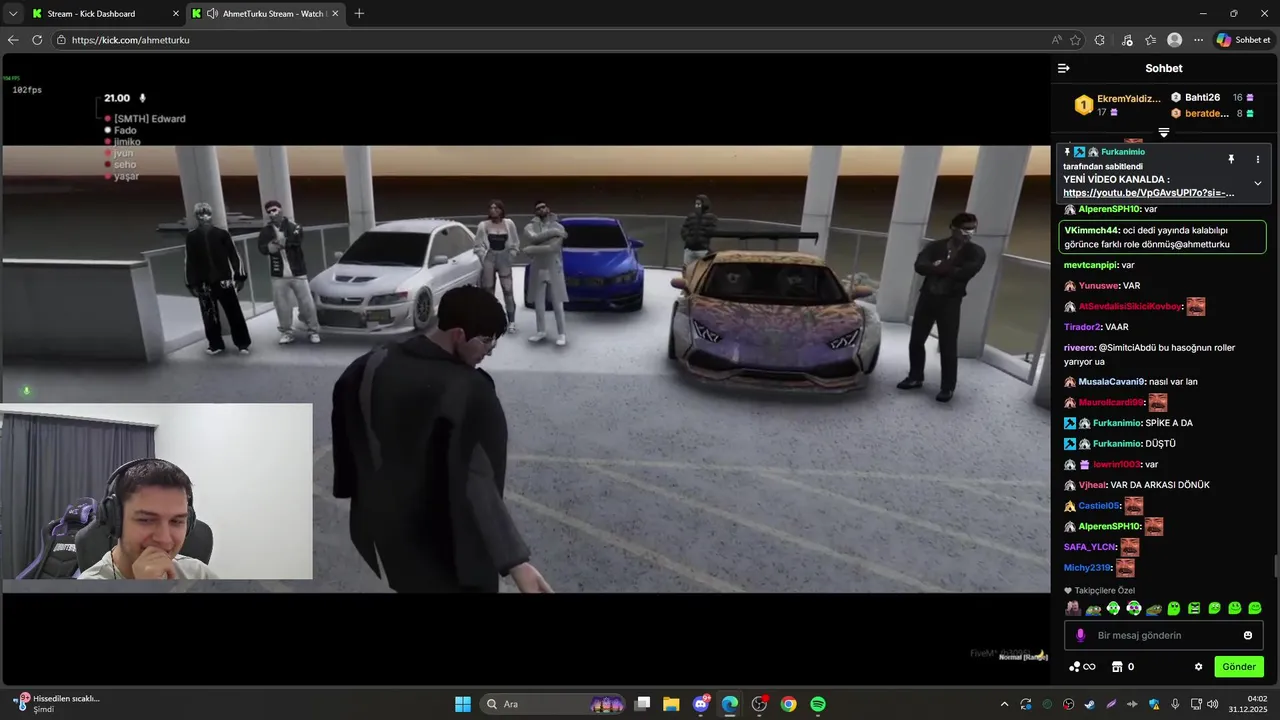Open the browser profile avatar
Viewport: 1280px width, 720px height.
1175,40
